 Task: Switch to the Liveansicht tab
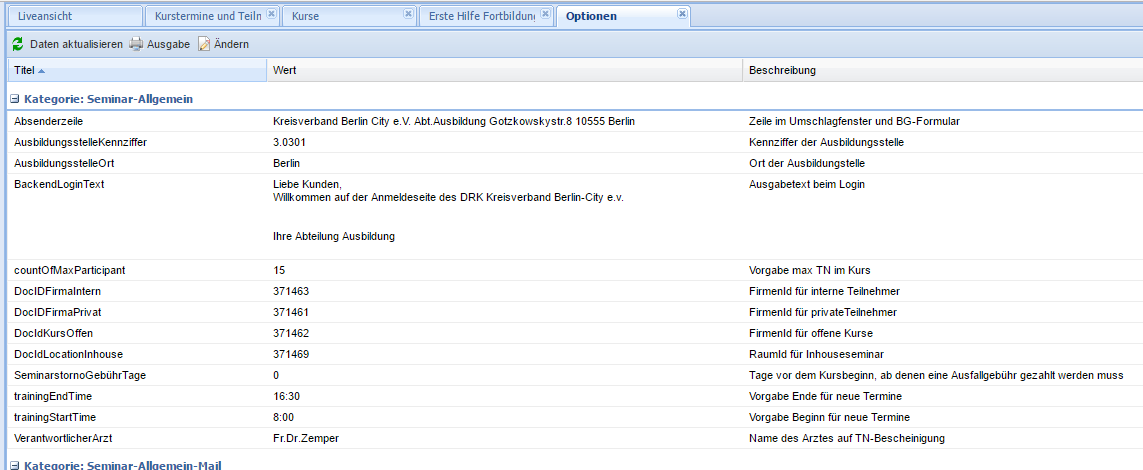click(x=46, y=16)
